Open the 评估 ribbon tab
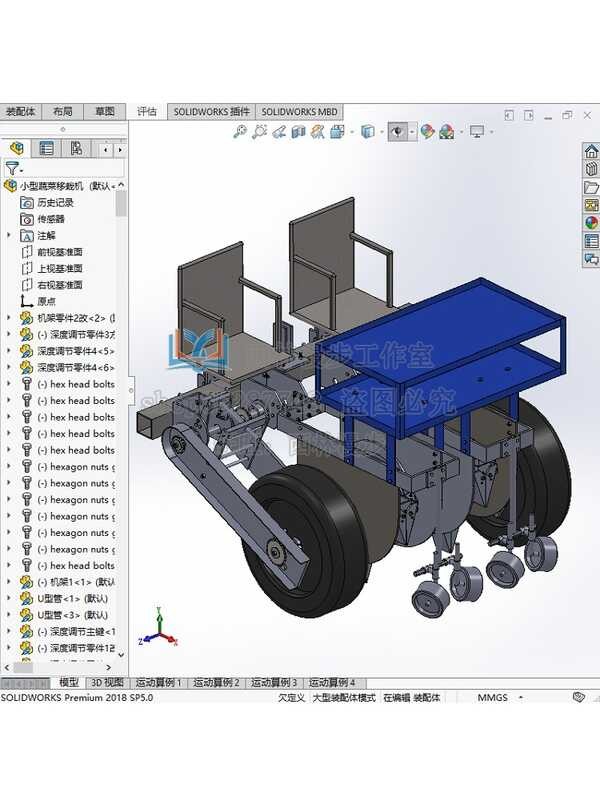The width and height of the screenshot is (600, 800). point(147,112)
